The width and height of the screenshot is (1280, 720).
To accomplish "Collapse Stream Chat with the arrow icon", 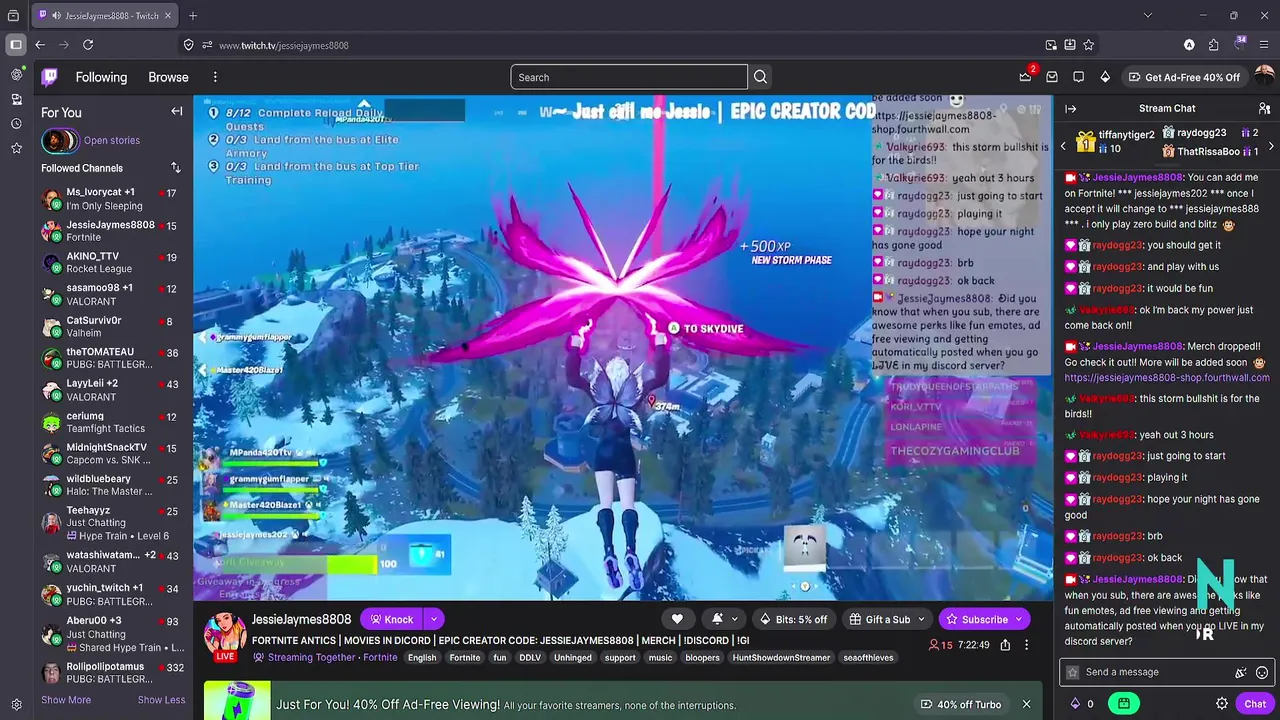I will click(1070, 108).
